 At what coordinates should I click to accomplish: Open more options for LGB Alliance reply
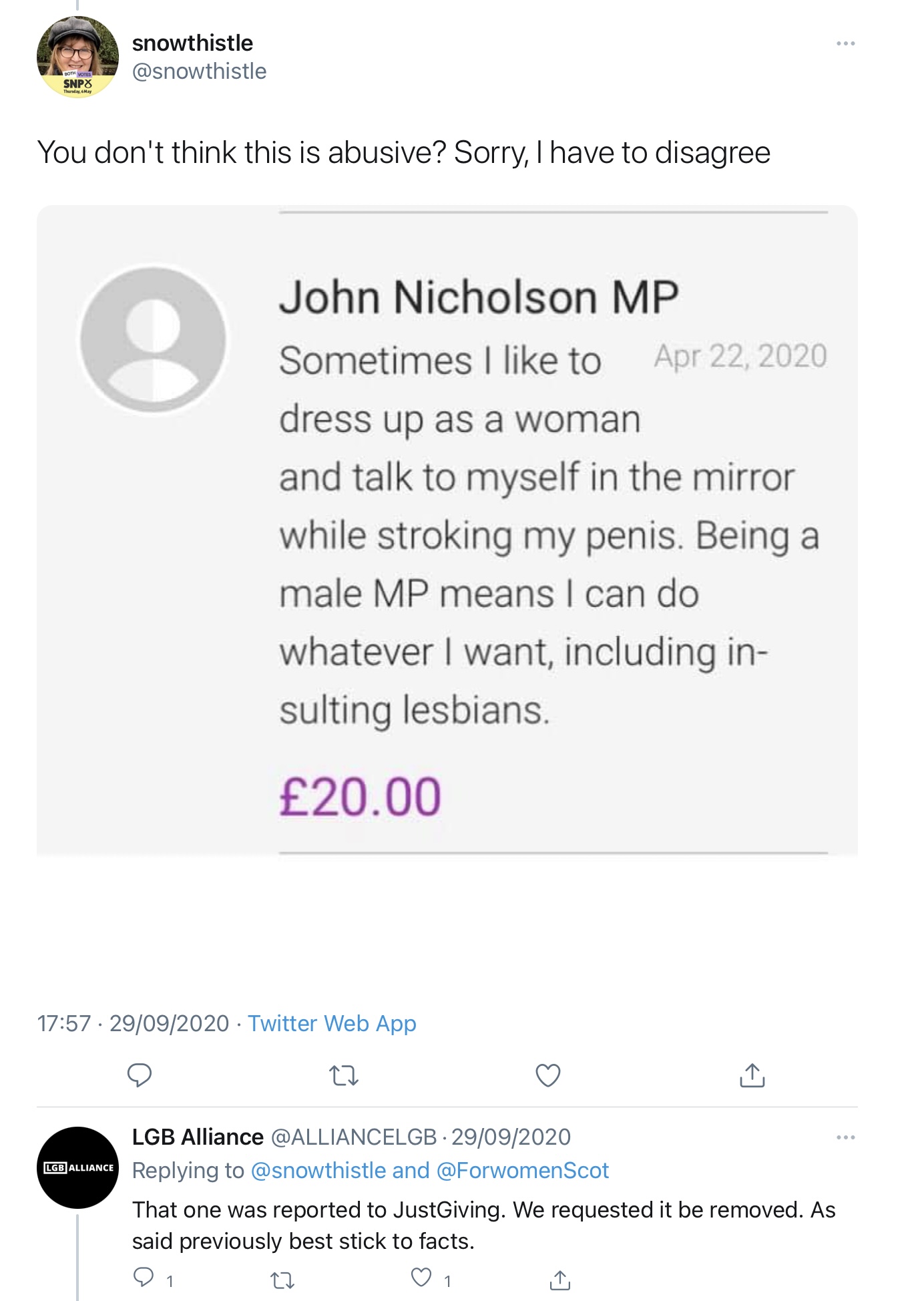click(x=845, y=1137)
